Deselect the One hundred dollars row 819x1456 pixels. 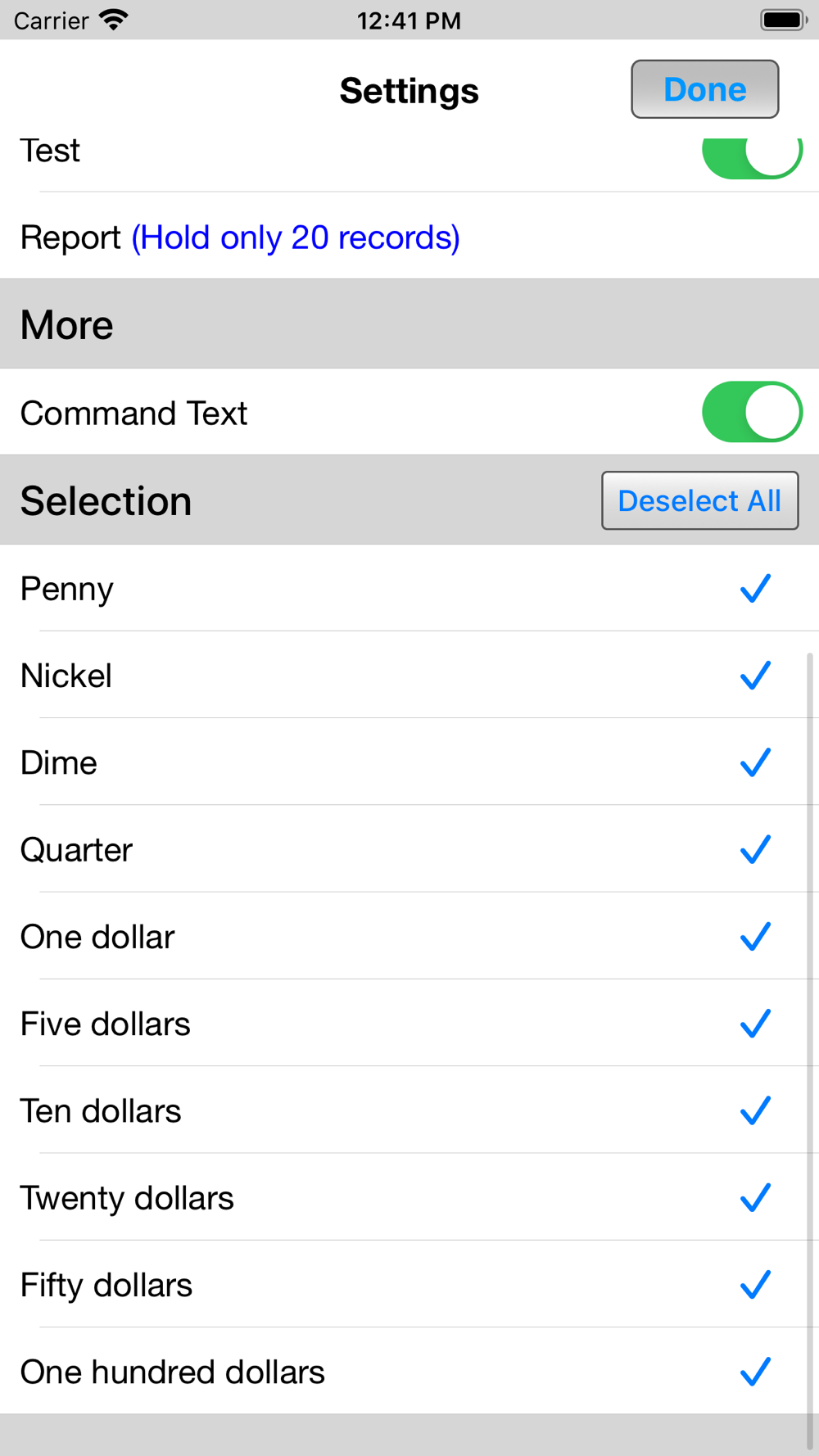[x=409, y=1371]
